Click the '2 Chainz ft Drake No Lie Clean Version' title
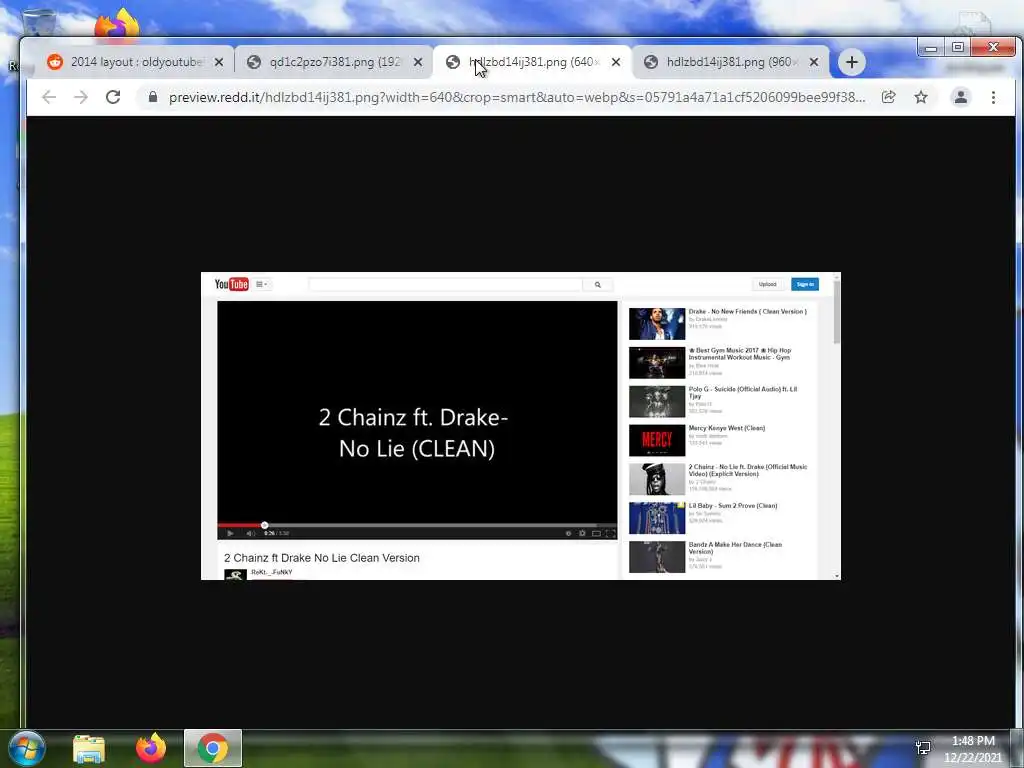The image size is (1024, 768). click(322, 558)
